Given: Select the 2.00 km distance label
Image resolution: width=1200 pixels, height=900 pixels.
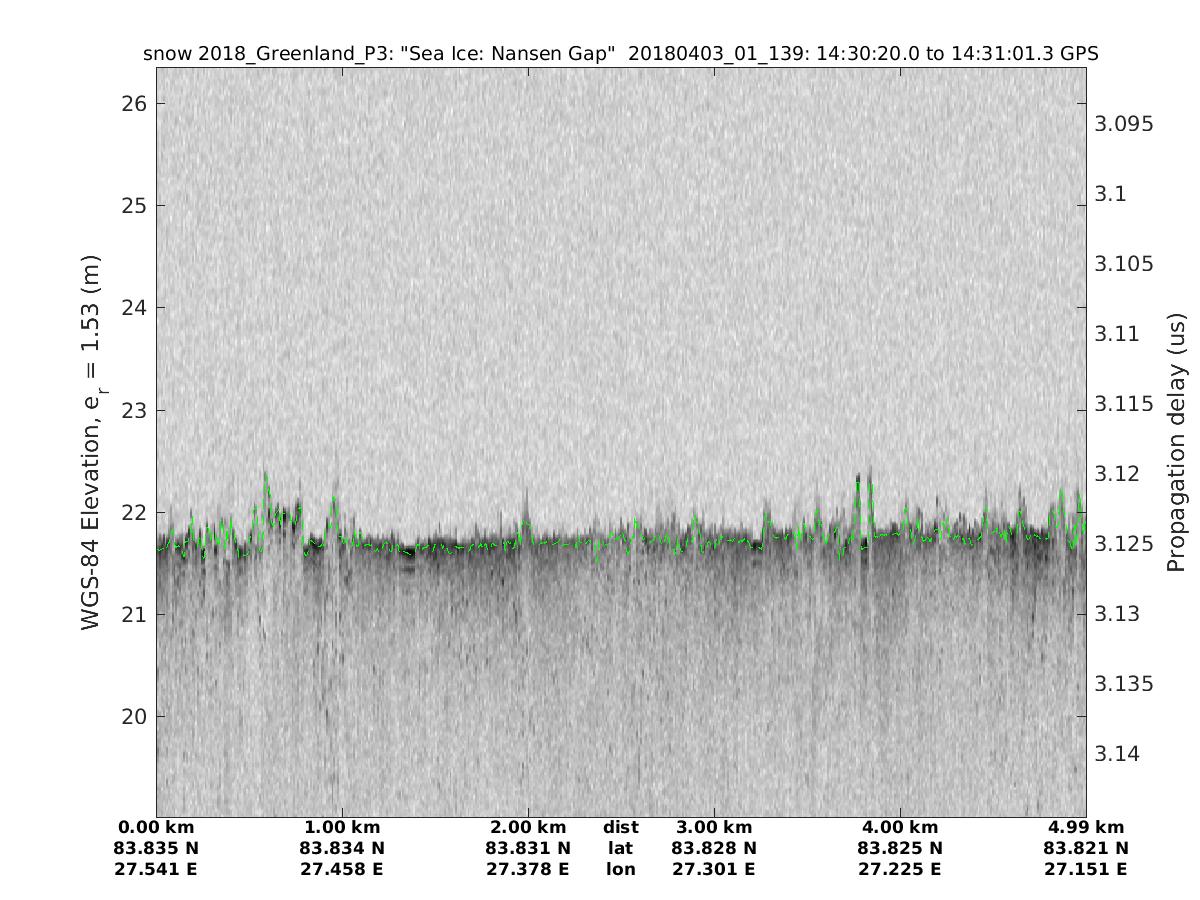Looking at the screenshot, I should point(528,827).
